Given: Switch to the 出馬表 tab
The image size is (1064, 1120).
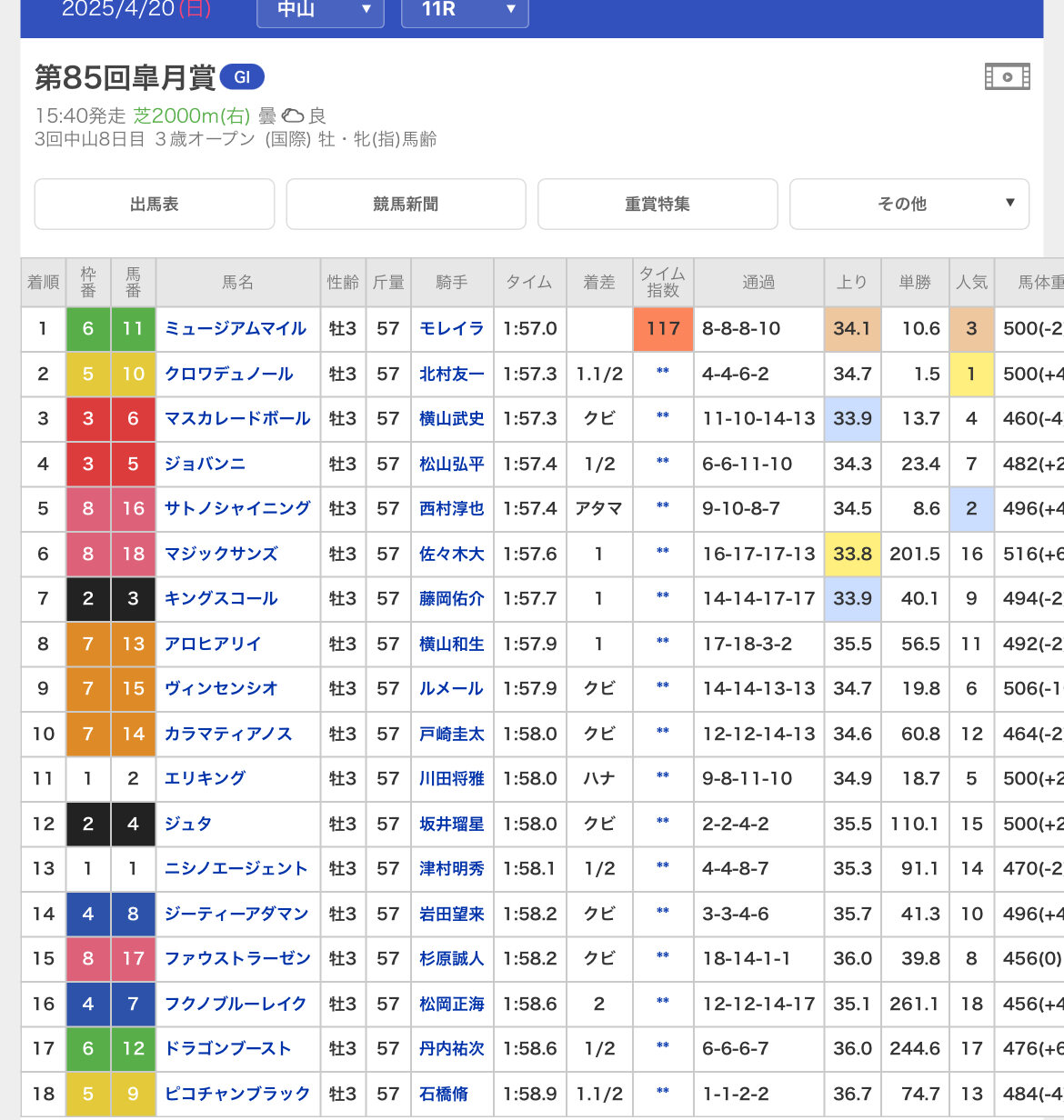Looking at the screenshot, I should [155, 204].
